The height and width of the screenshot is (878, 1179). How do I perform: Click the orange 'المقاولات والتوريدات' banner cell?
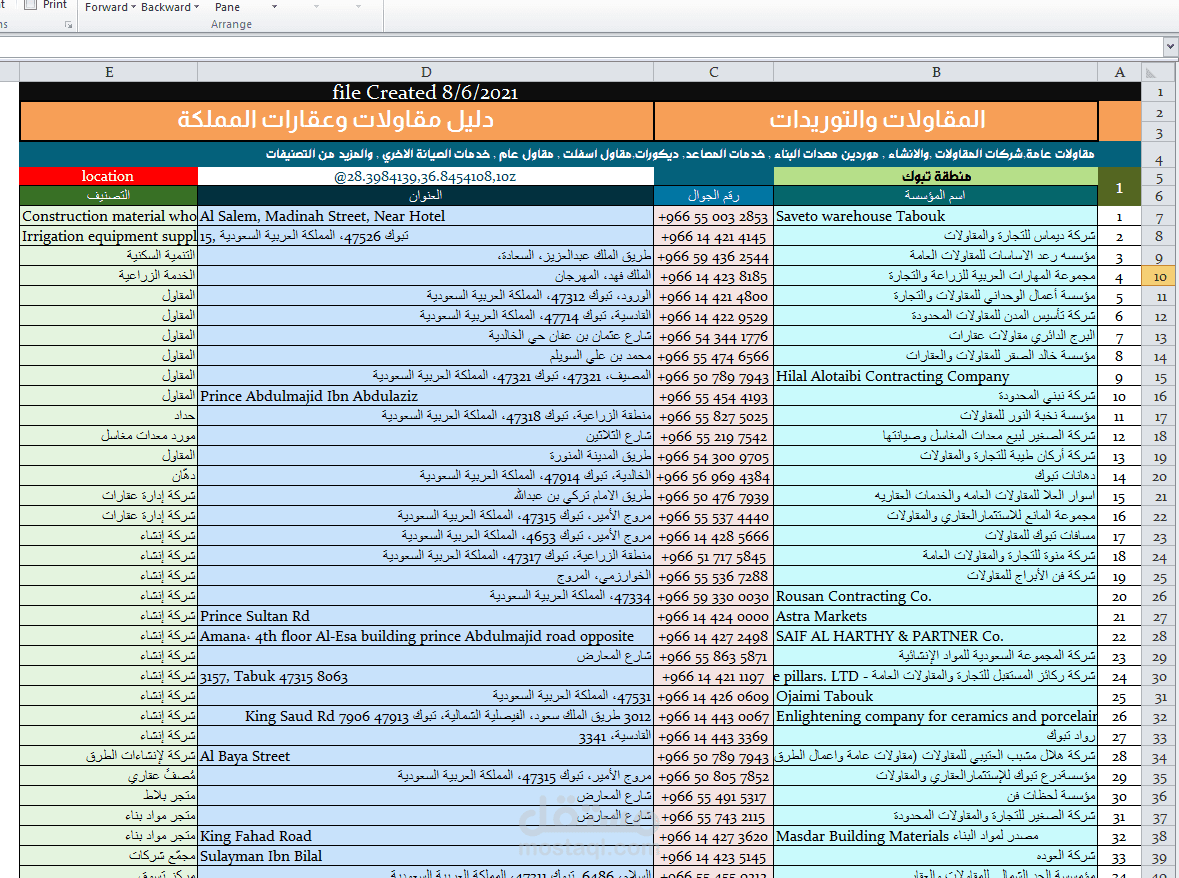click(x=876, y=120)
